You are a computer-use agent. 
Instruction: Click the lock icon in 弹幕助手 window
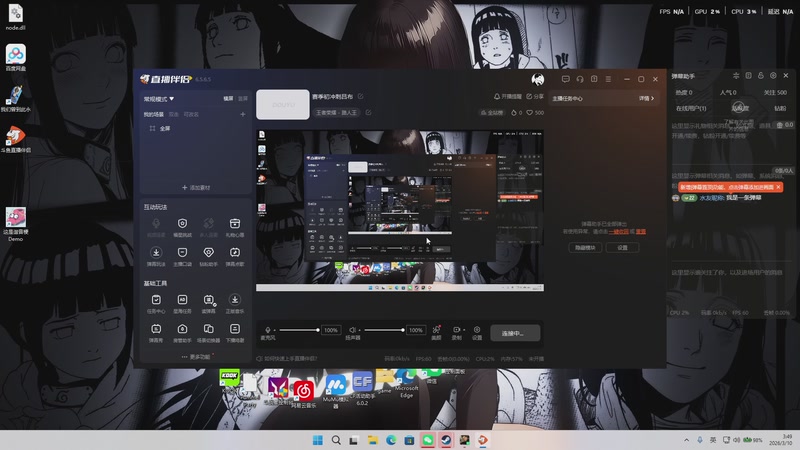(x=761, y=76)
